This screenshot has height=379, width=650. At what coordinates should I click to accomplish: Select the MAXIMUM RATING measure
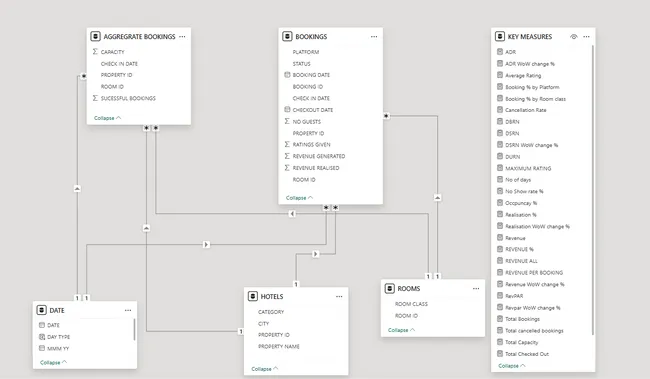click(524, 168)
